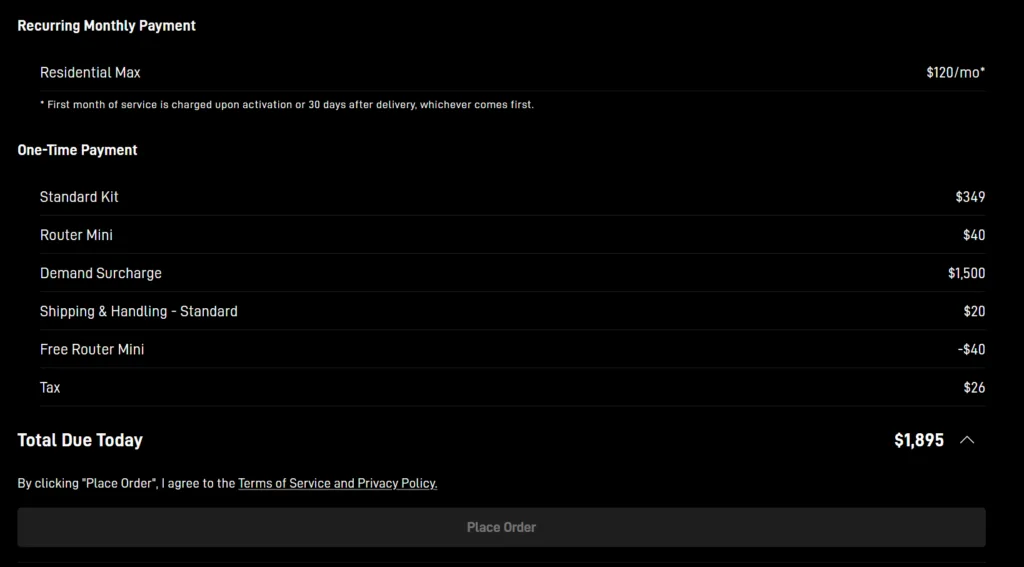Select the Free Router Mini discount label
The height and width of the screenshot is (567, 1024).
pyautogui.click(x=92, y=349)
